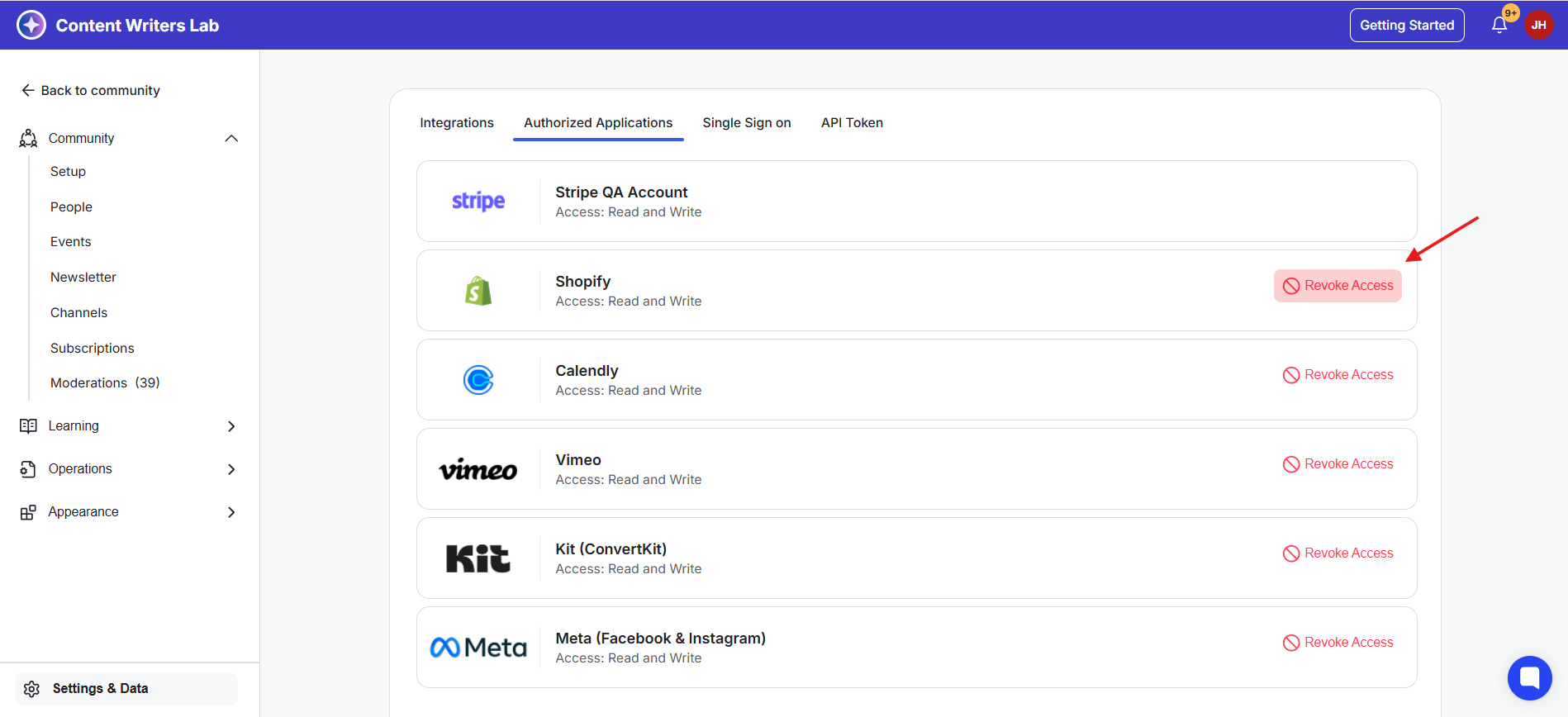Open Events in Community menu
This screenshot has height=717, width=1568.
click(x=71, y=241)
